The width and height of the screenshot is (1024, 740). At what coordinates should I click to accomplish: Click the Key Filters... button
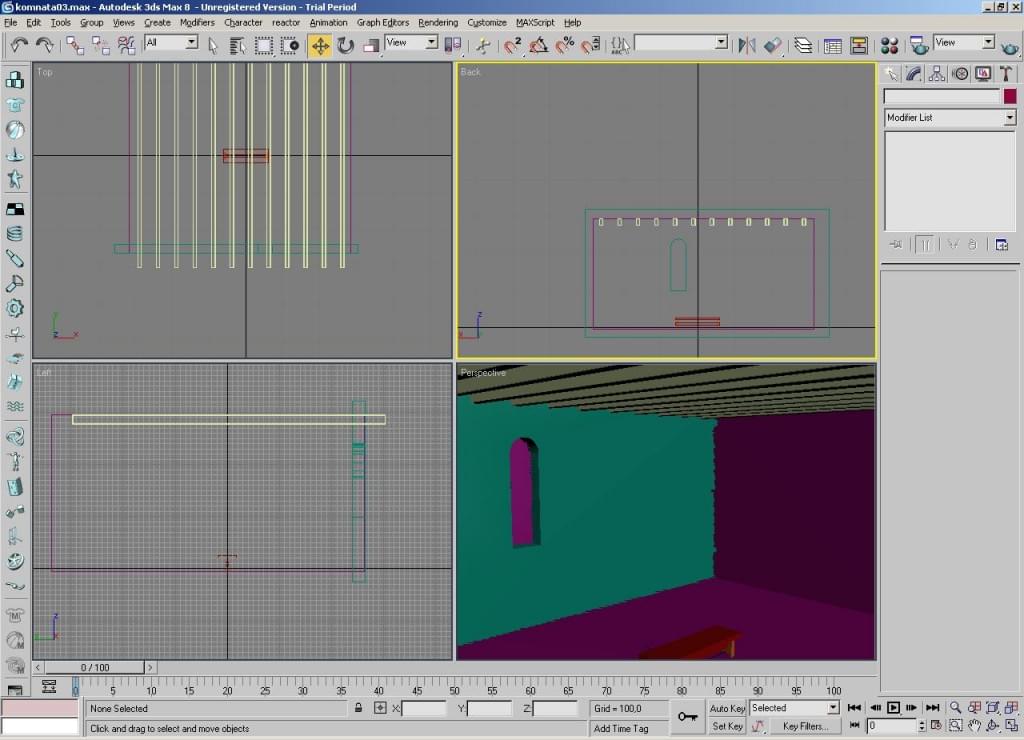pos(804,726)
